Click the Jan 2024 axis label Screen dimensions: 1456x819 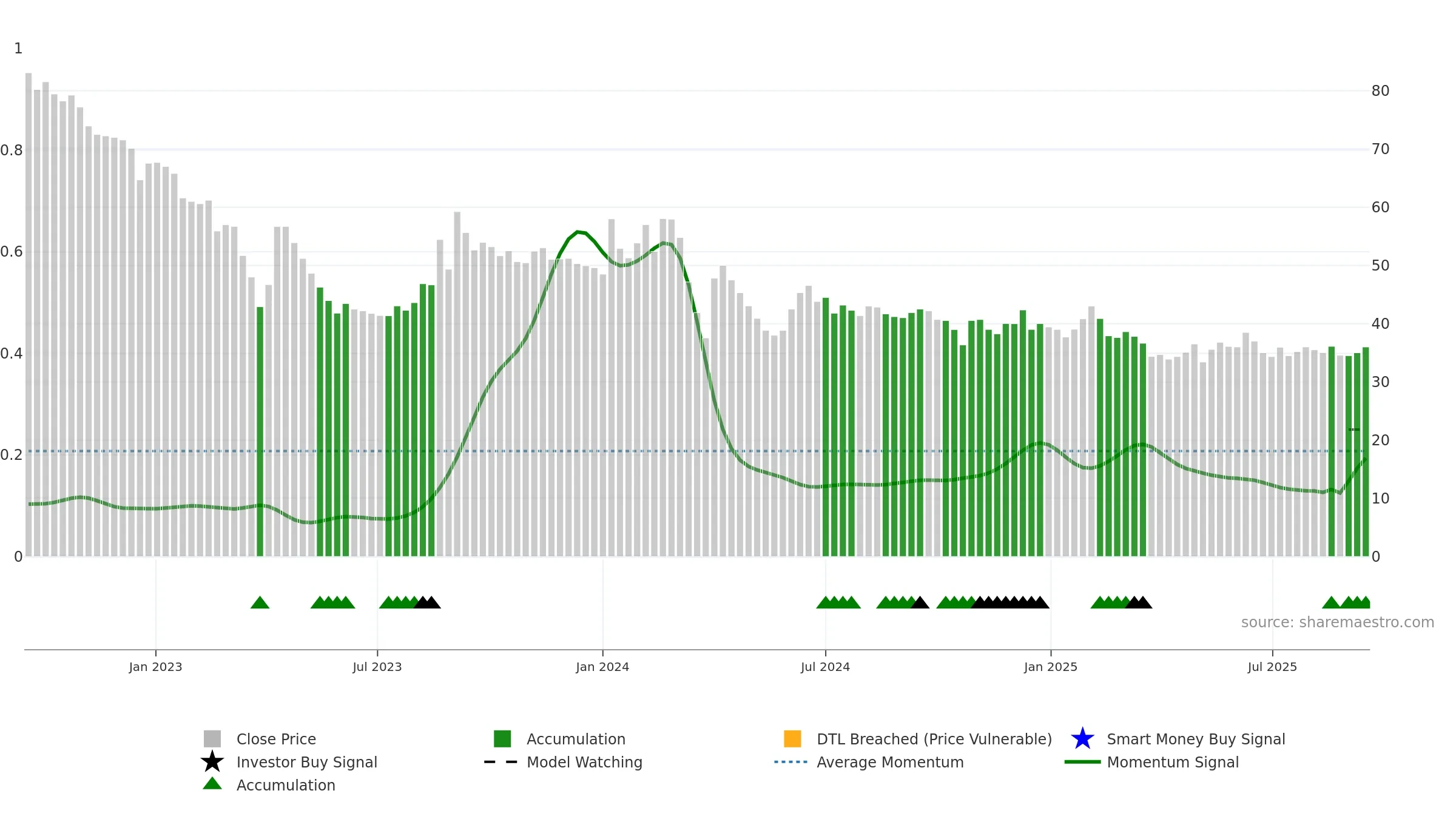click(602, 667)
